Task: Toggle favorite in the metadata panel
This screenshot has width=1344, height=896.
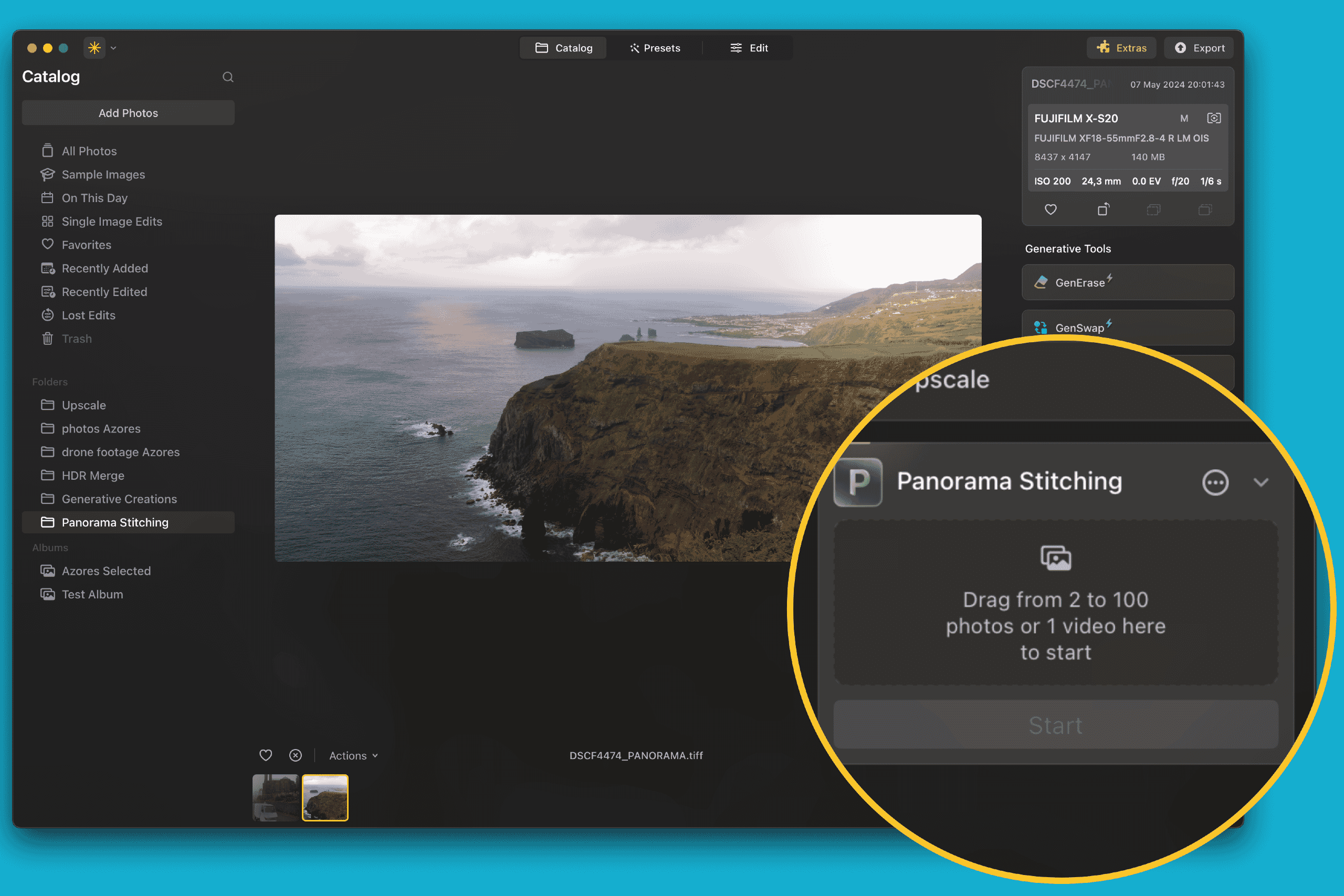Action: (1051, 209)
